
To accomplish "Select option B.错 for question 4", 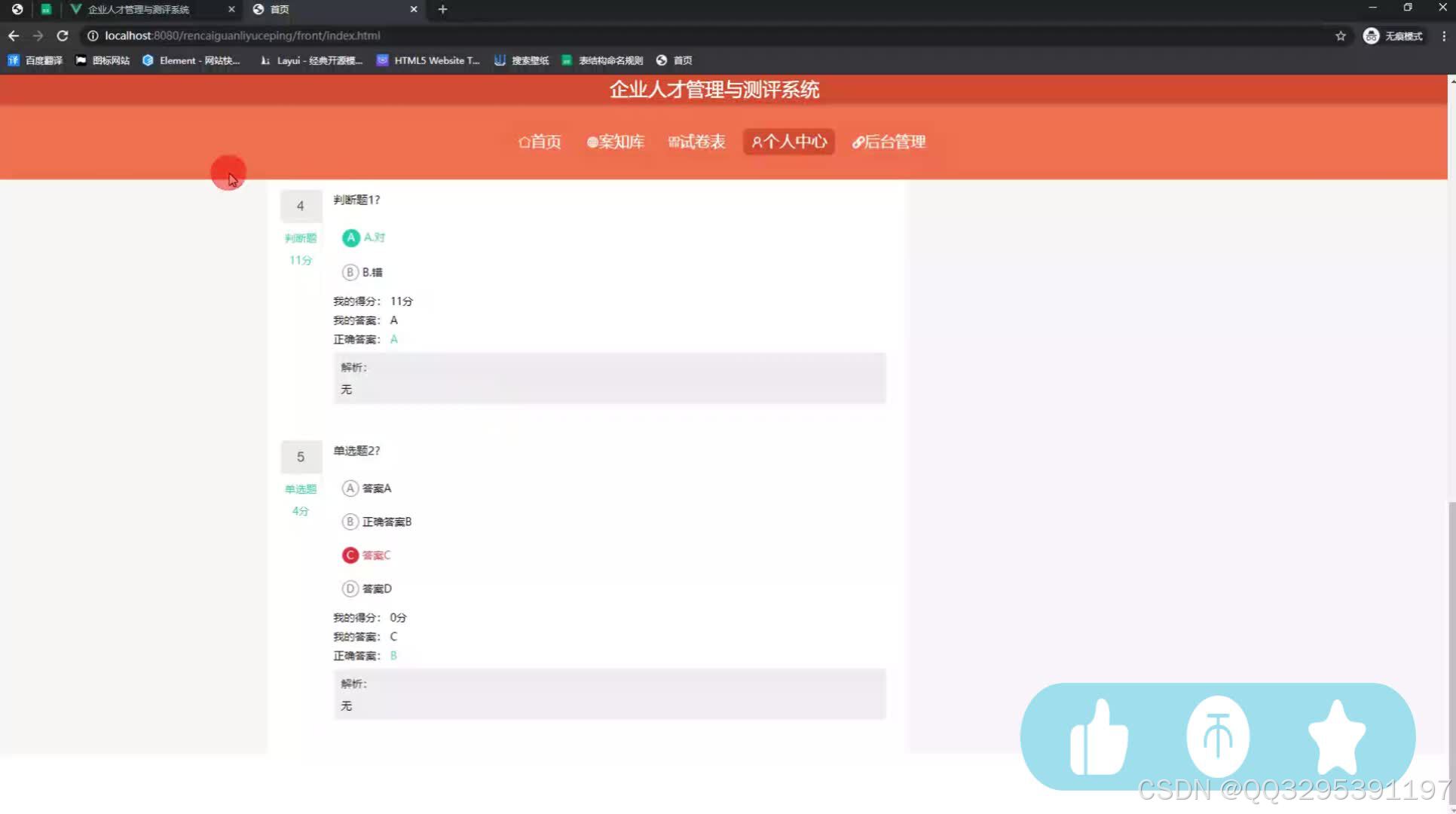I will click(362, 272).
